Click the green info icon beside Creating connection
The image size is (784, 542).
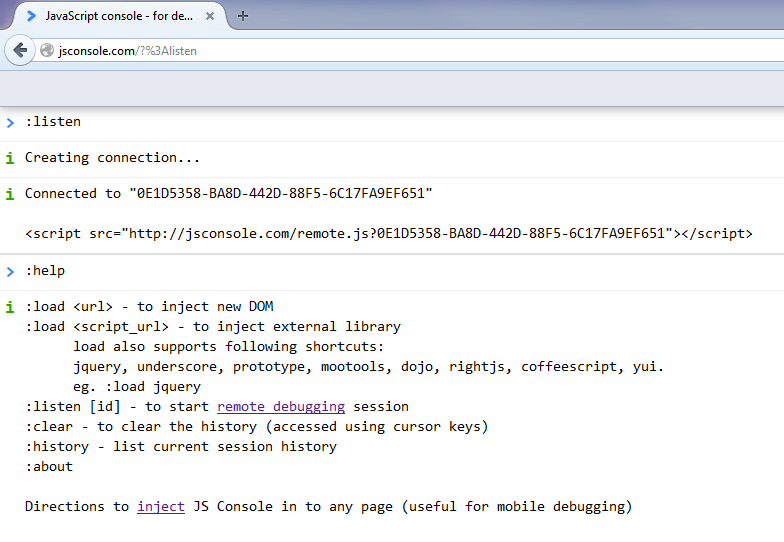10,158
